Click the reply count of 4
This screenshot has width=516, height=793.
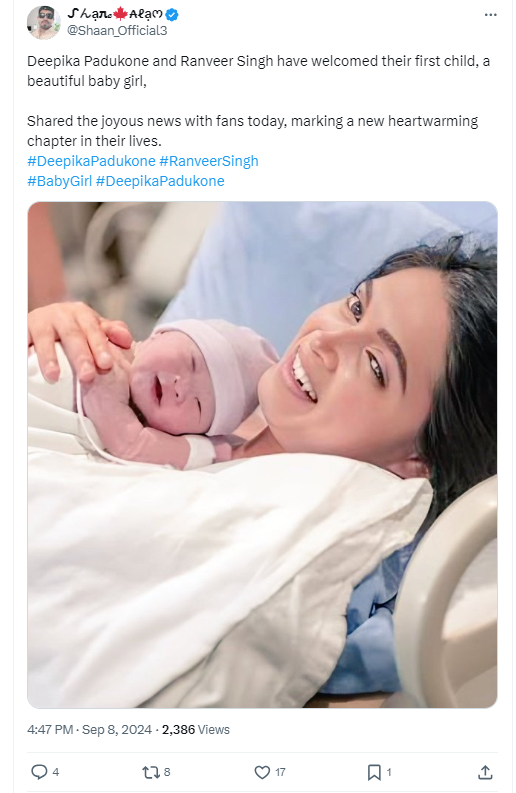point(56,772)
